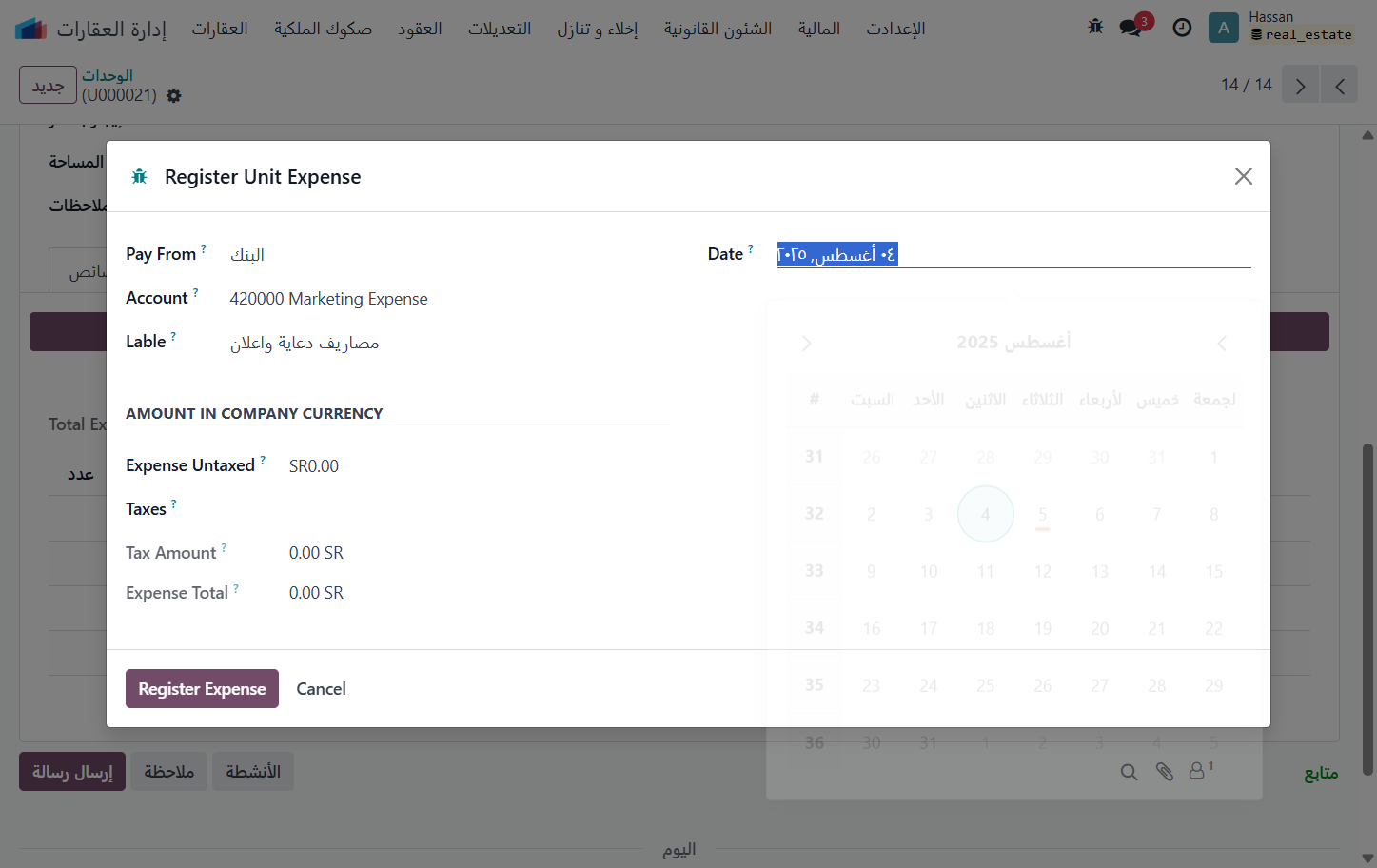Open the Pay From dropdown showing البنك
The image size is (1377, 868).
pos(450,255)
